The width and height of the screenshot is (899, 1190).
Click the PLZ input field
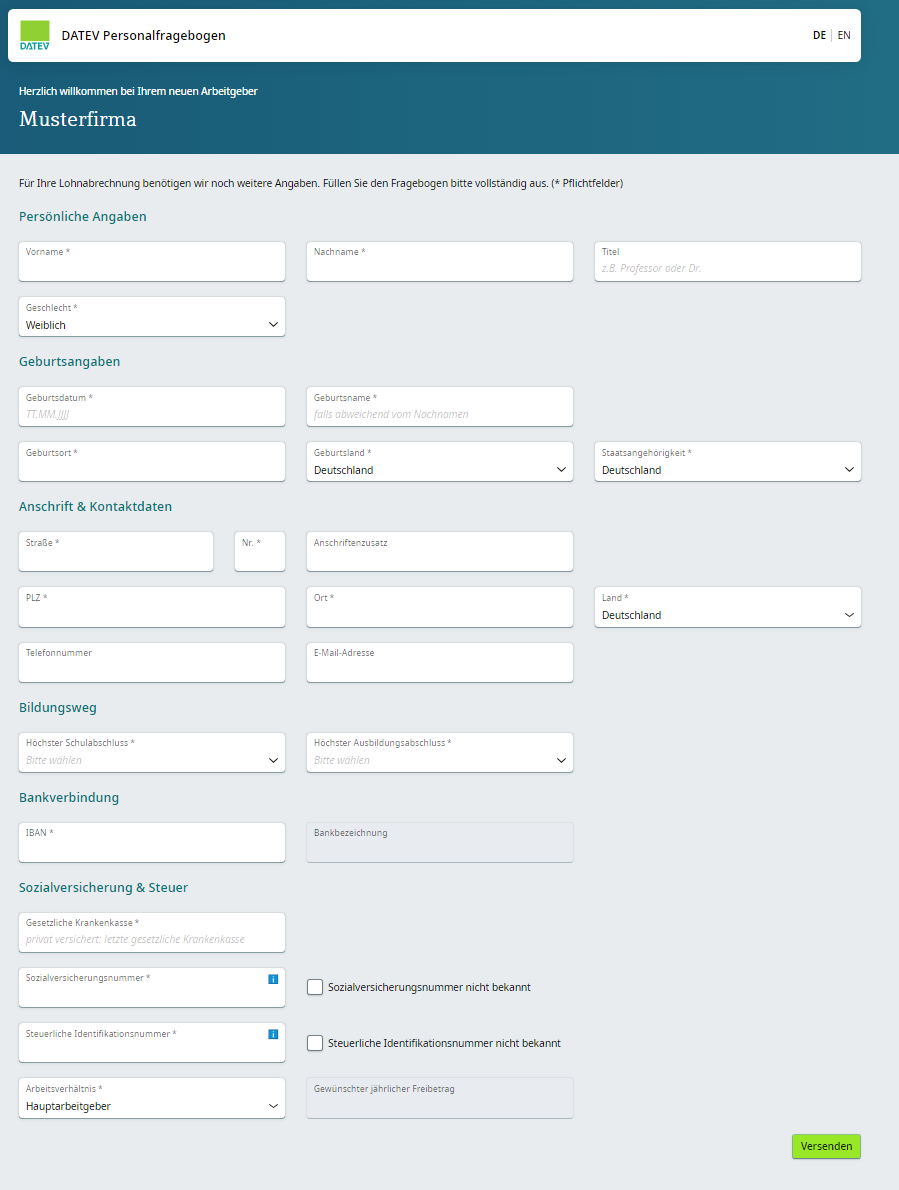tap(152, 607)
